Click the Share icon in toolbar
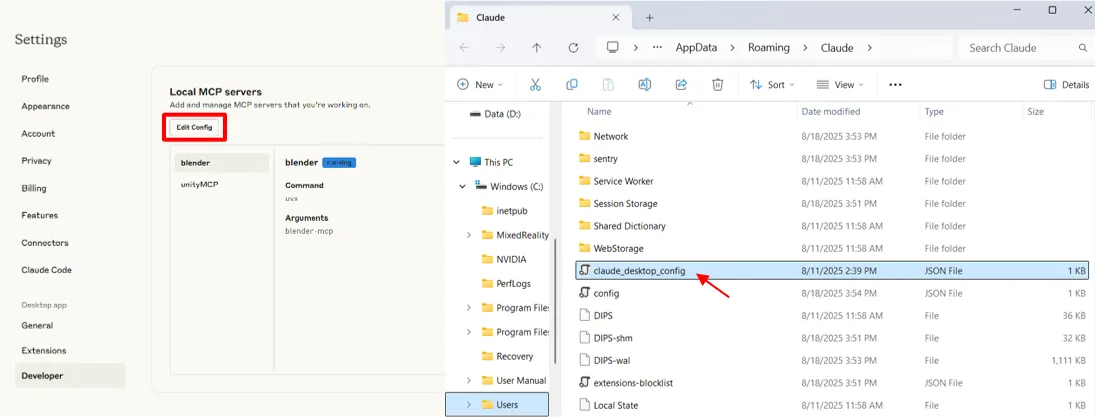 tap(681, 85)
